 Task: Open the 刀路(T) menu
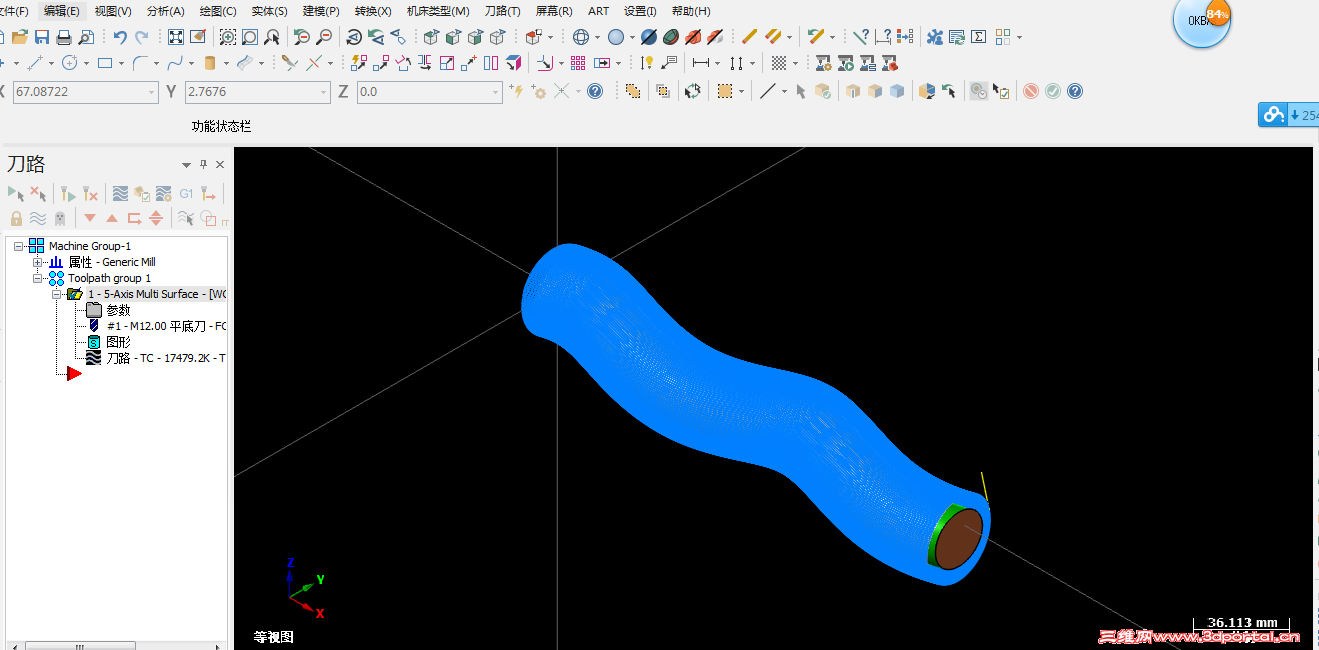[x=502, y=11]
